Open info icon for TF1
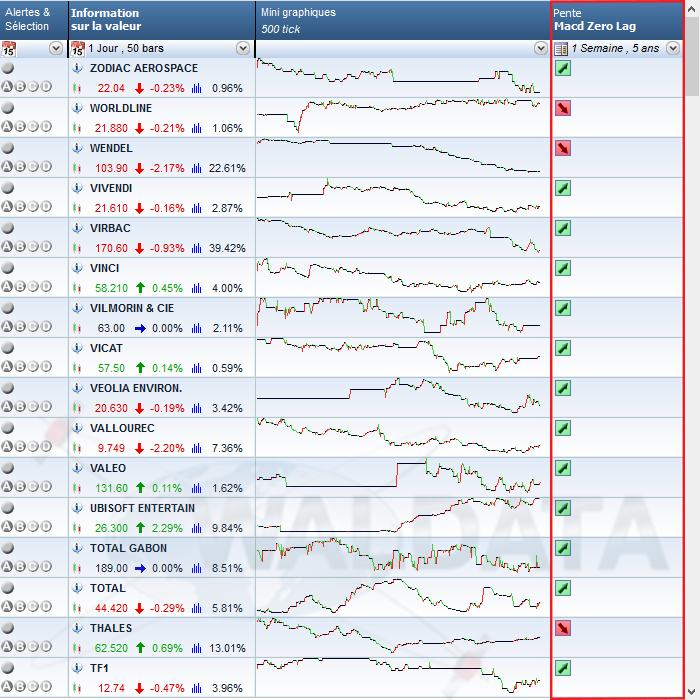 click(x=77, y=668)
